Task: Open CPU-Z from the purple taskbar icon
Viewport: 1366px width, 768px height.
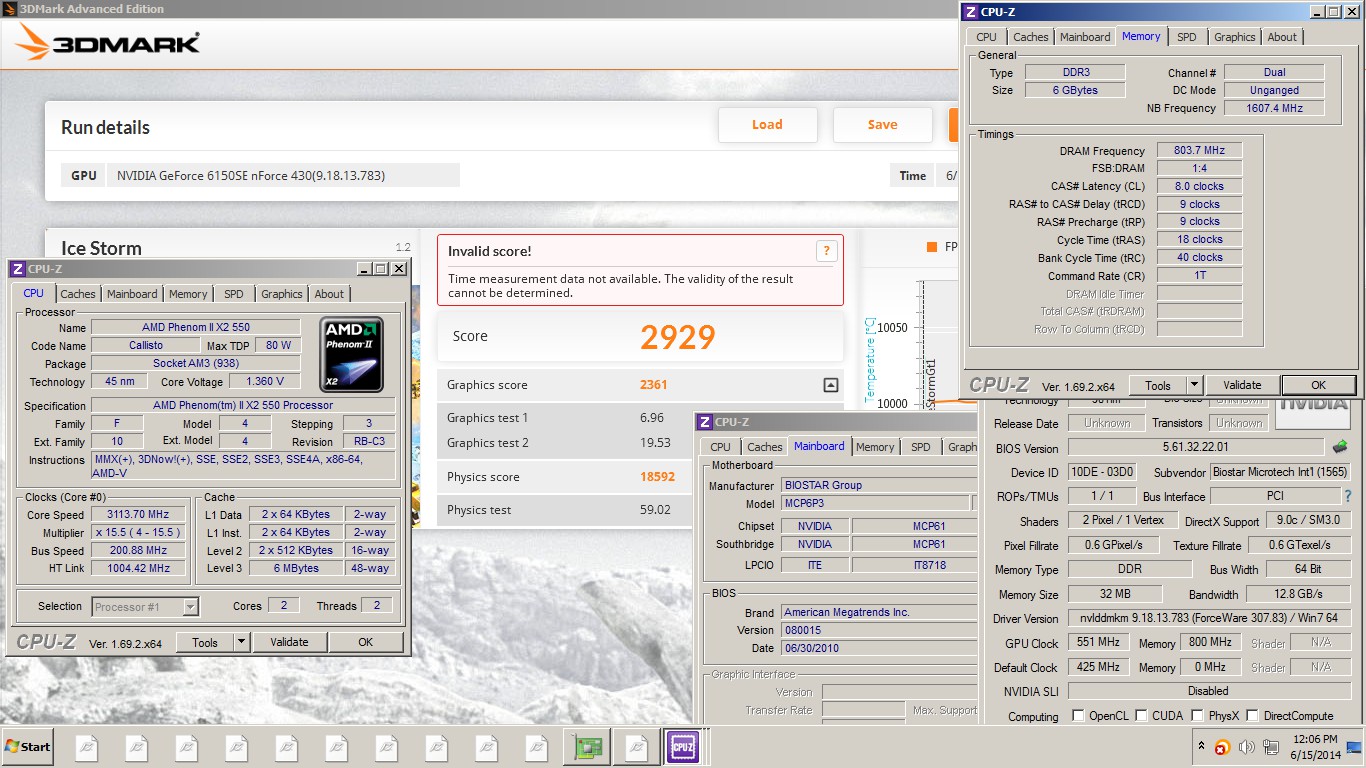Action: (x=683, y=746)
